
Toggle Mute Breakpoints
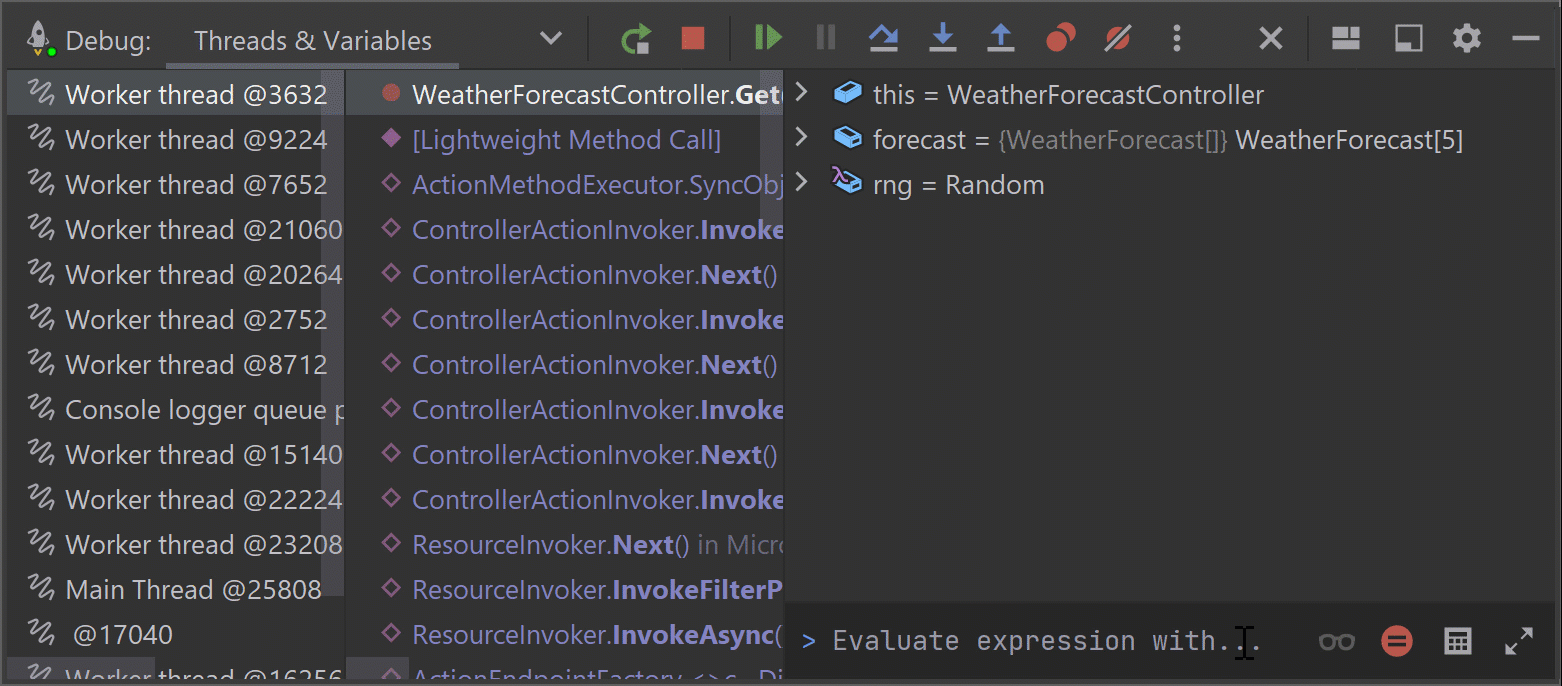[1118, 39]
